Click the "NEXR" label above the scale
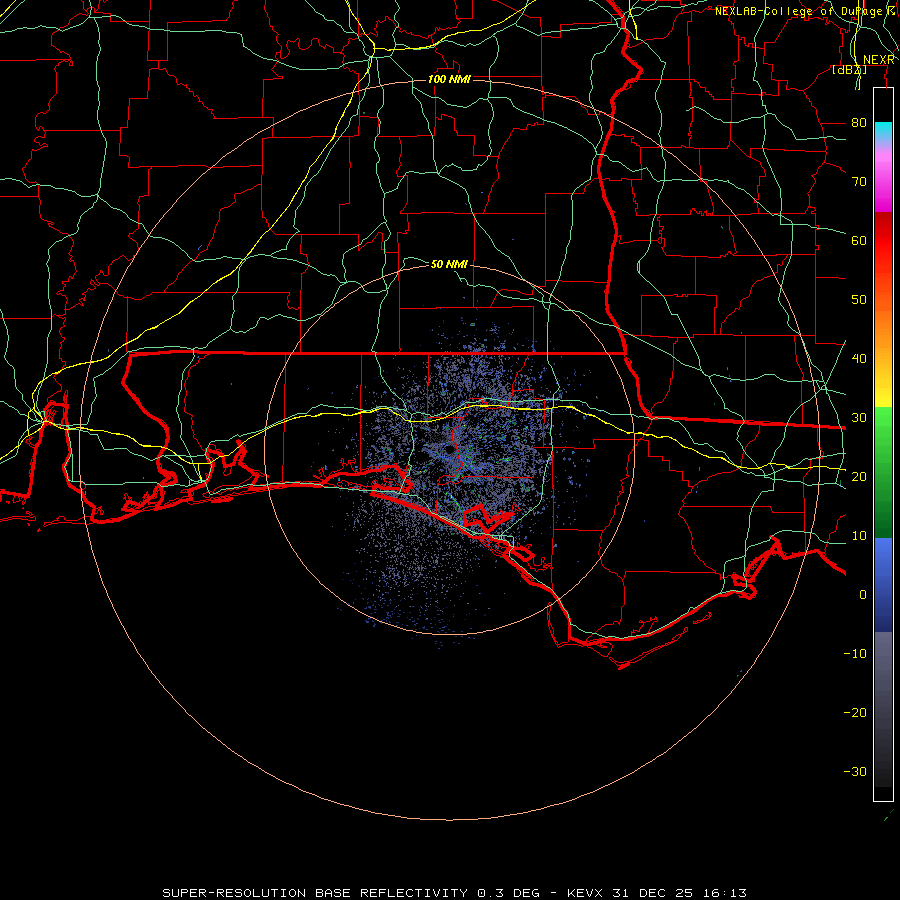Screen dimensions: 900x900 click(878, 60)
